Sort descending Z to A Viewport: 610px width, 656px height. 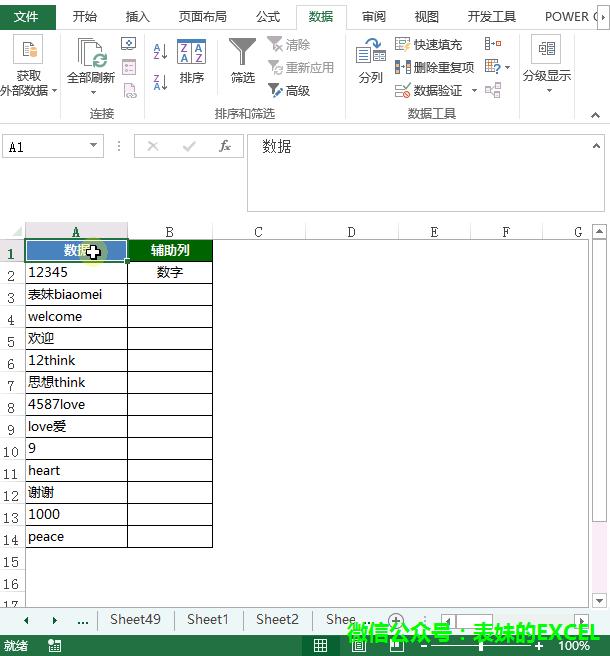pos(160,83)
